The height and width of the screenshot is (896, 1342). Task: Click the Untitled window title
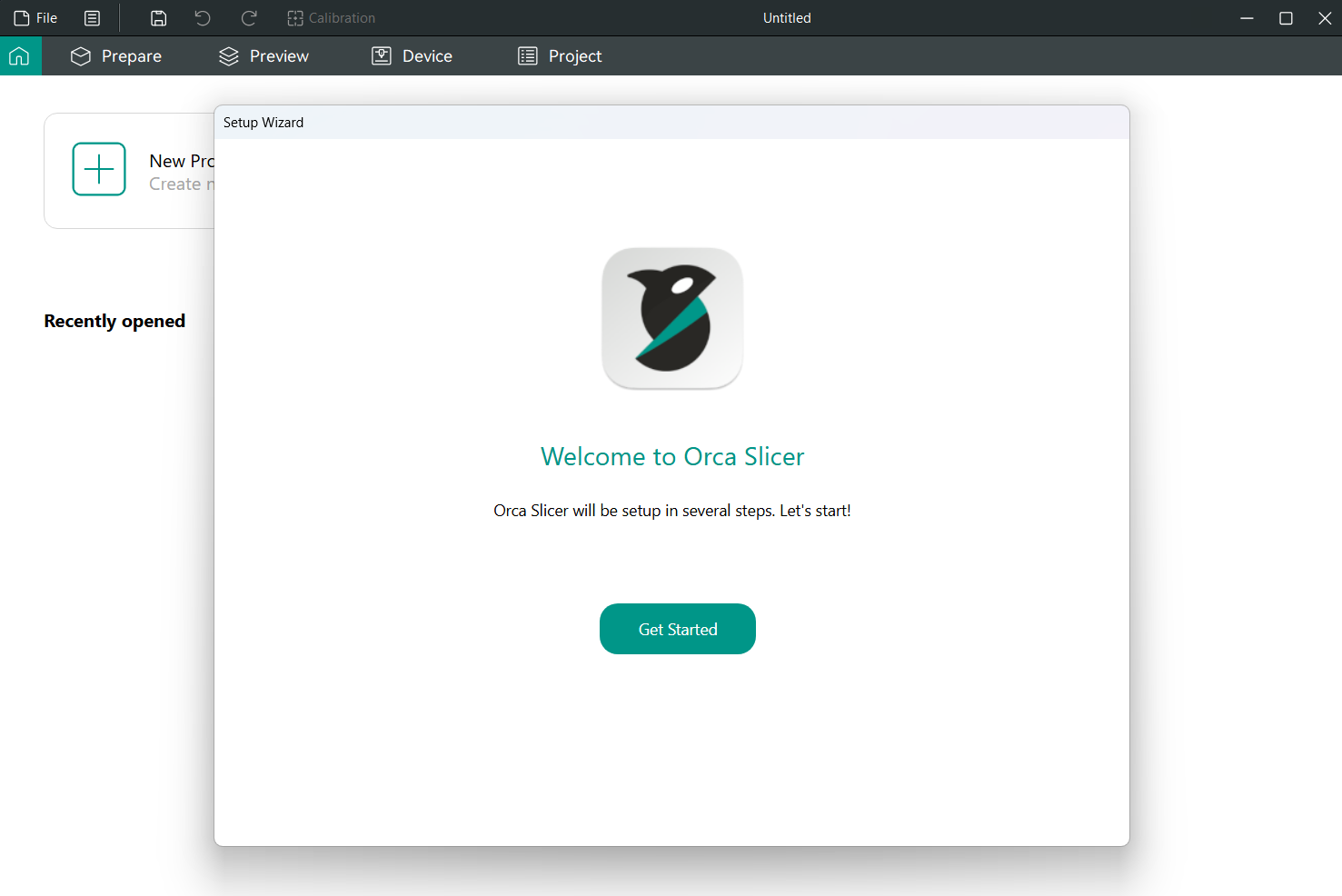(787, 18)
